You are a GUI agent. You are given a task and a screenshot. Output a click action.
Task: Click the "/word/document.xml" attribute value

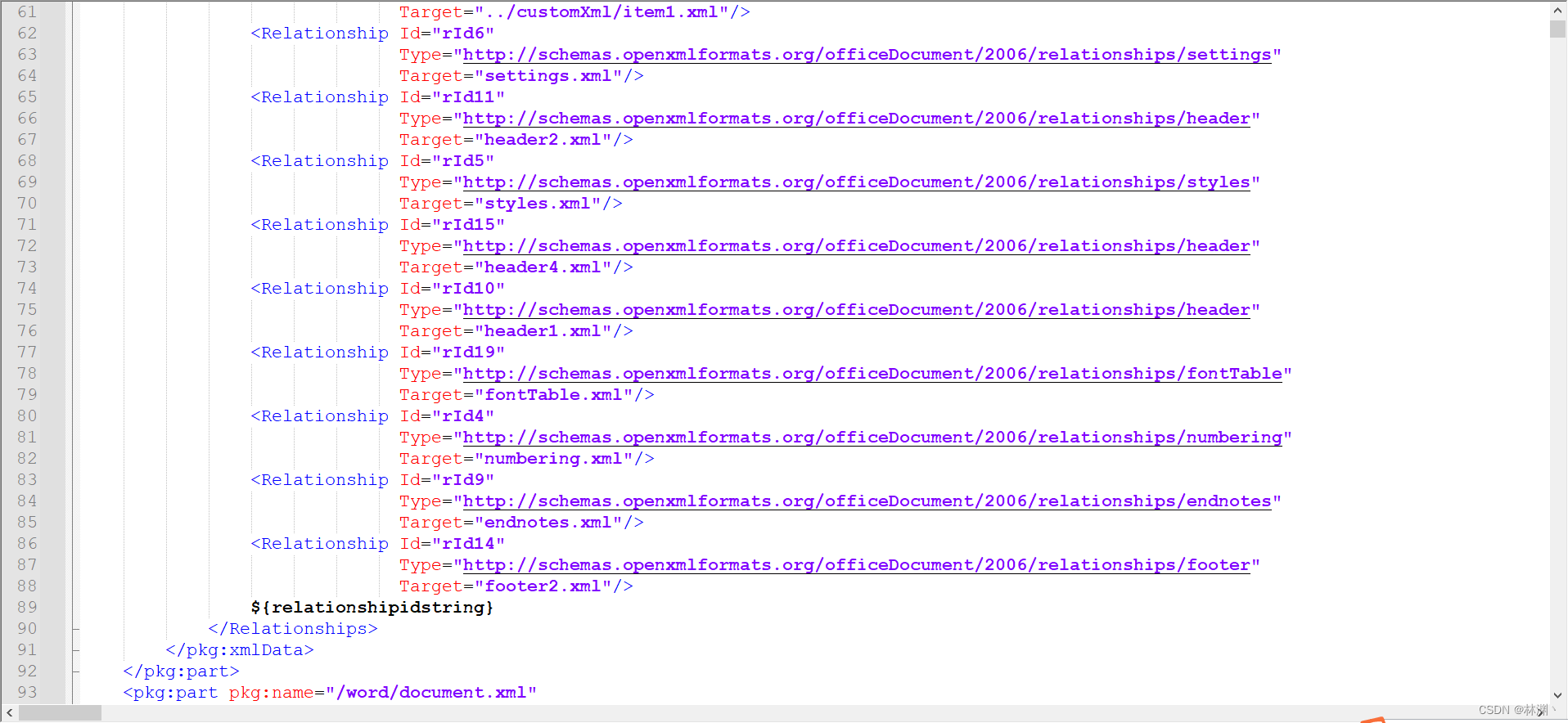pyautogui.click(x=431, y=693)
